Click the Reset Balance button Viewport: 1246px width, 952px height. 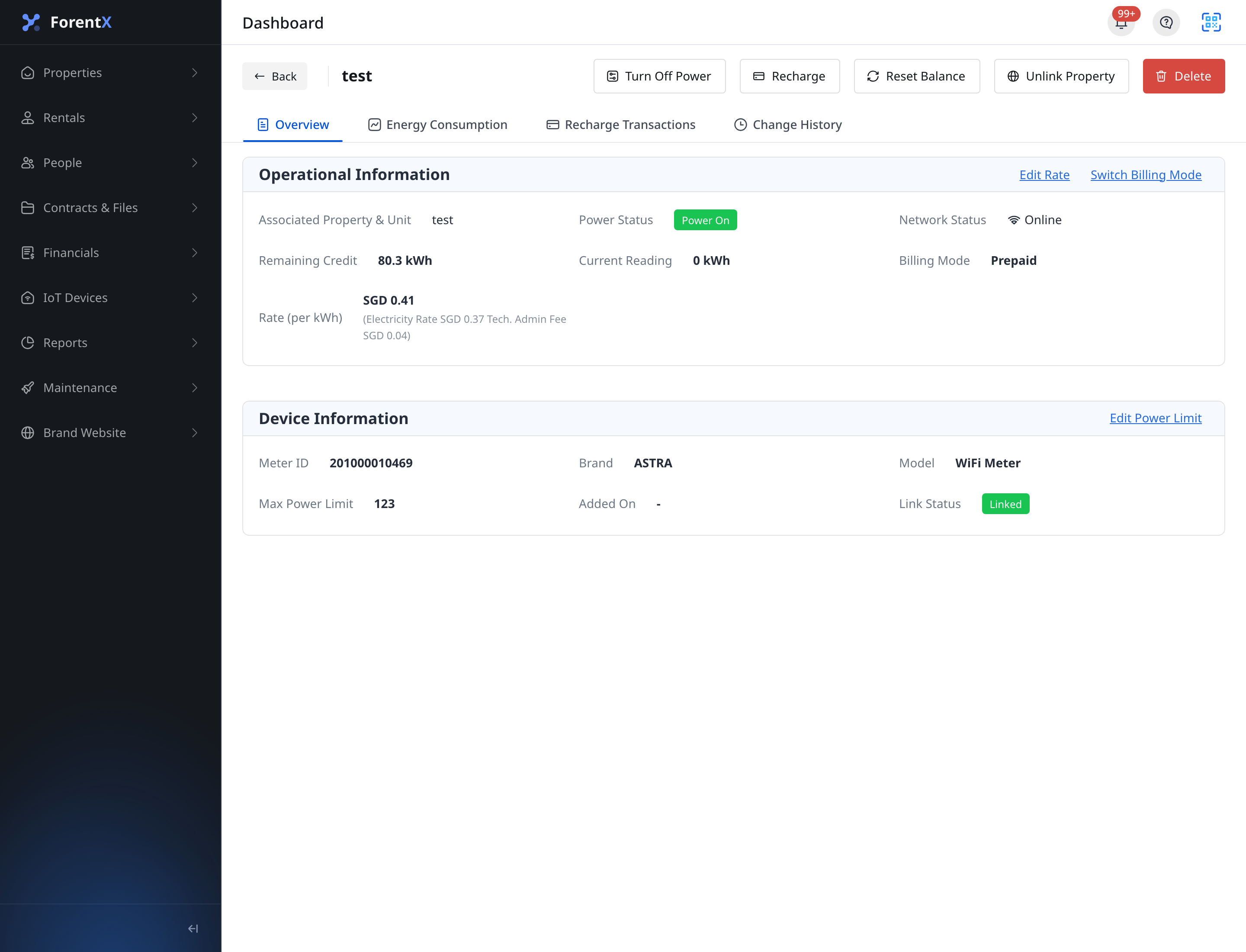[916, 76]
